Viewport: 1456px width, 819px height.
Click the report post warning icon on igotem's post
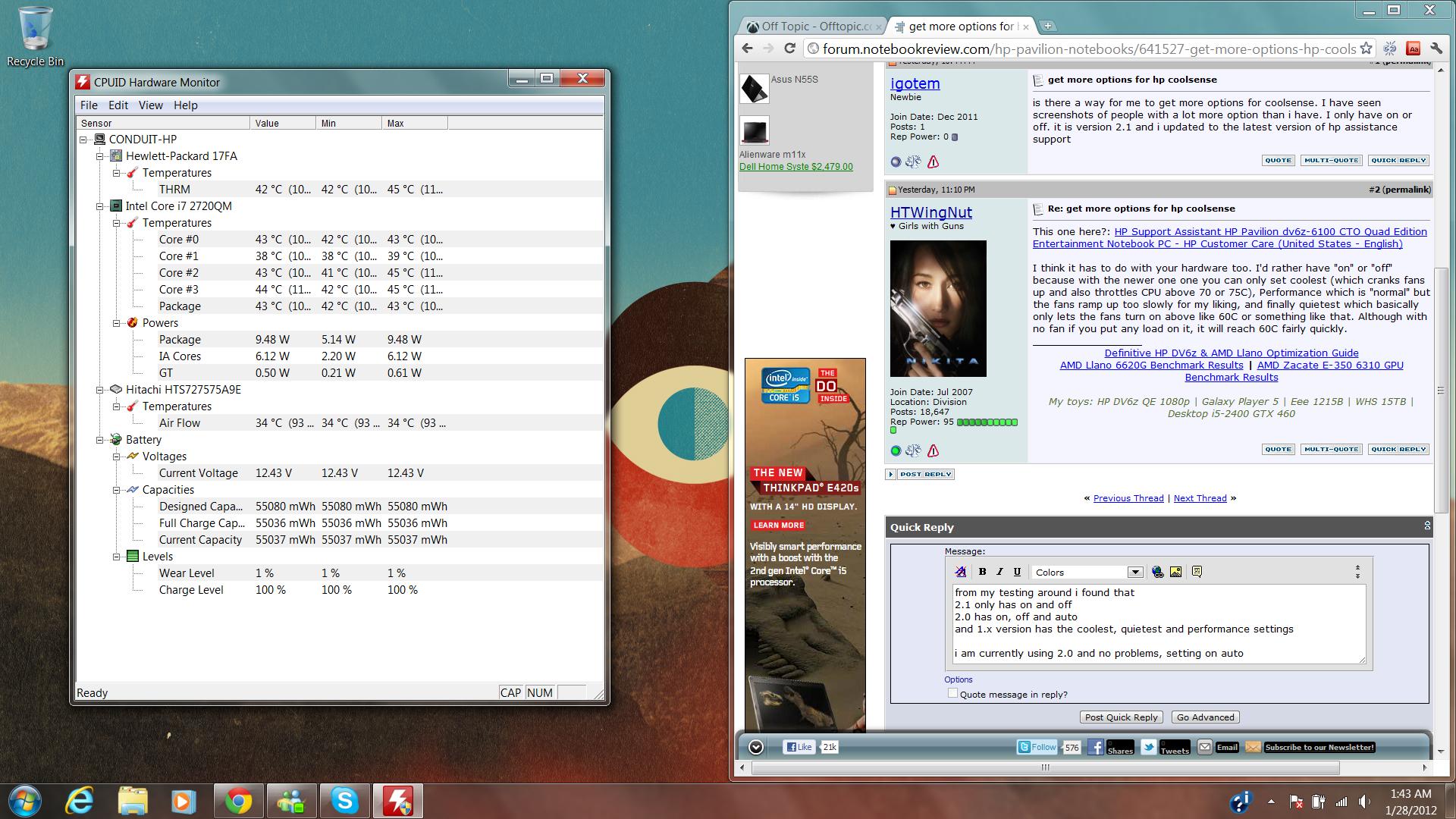point(933,162)
